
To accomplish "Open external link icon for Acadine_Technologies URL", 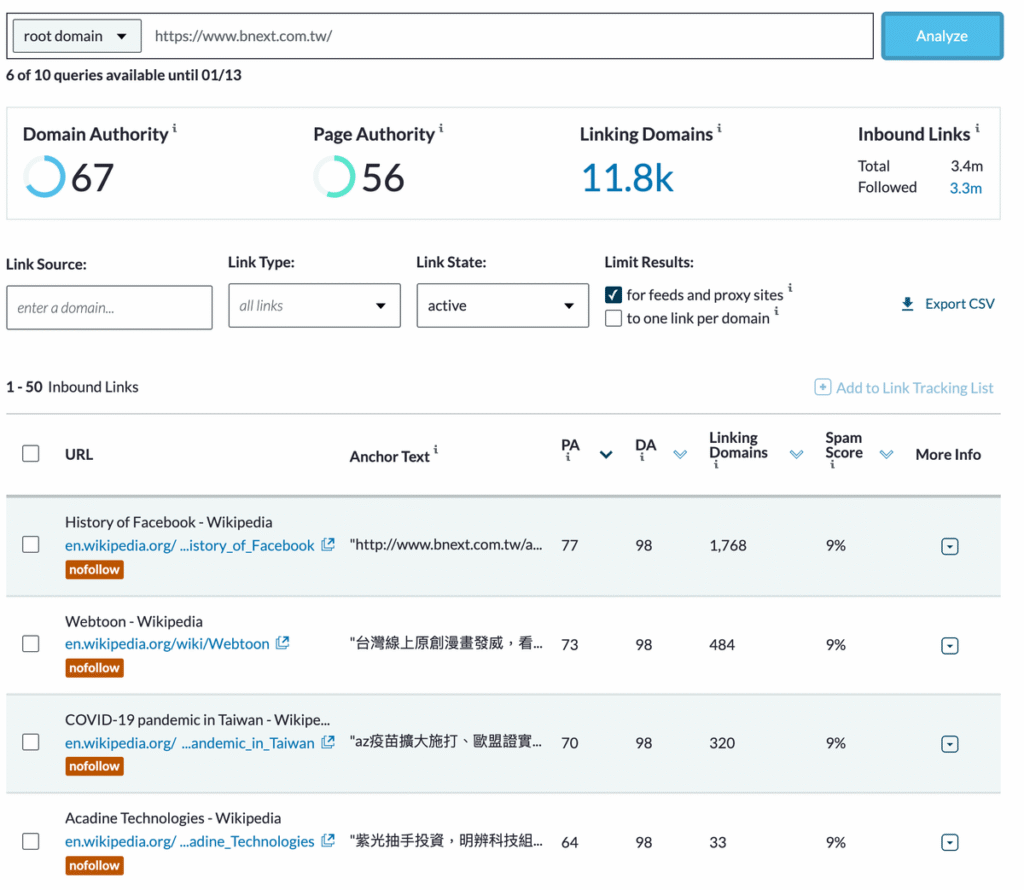I will pos(328,840).
